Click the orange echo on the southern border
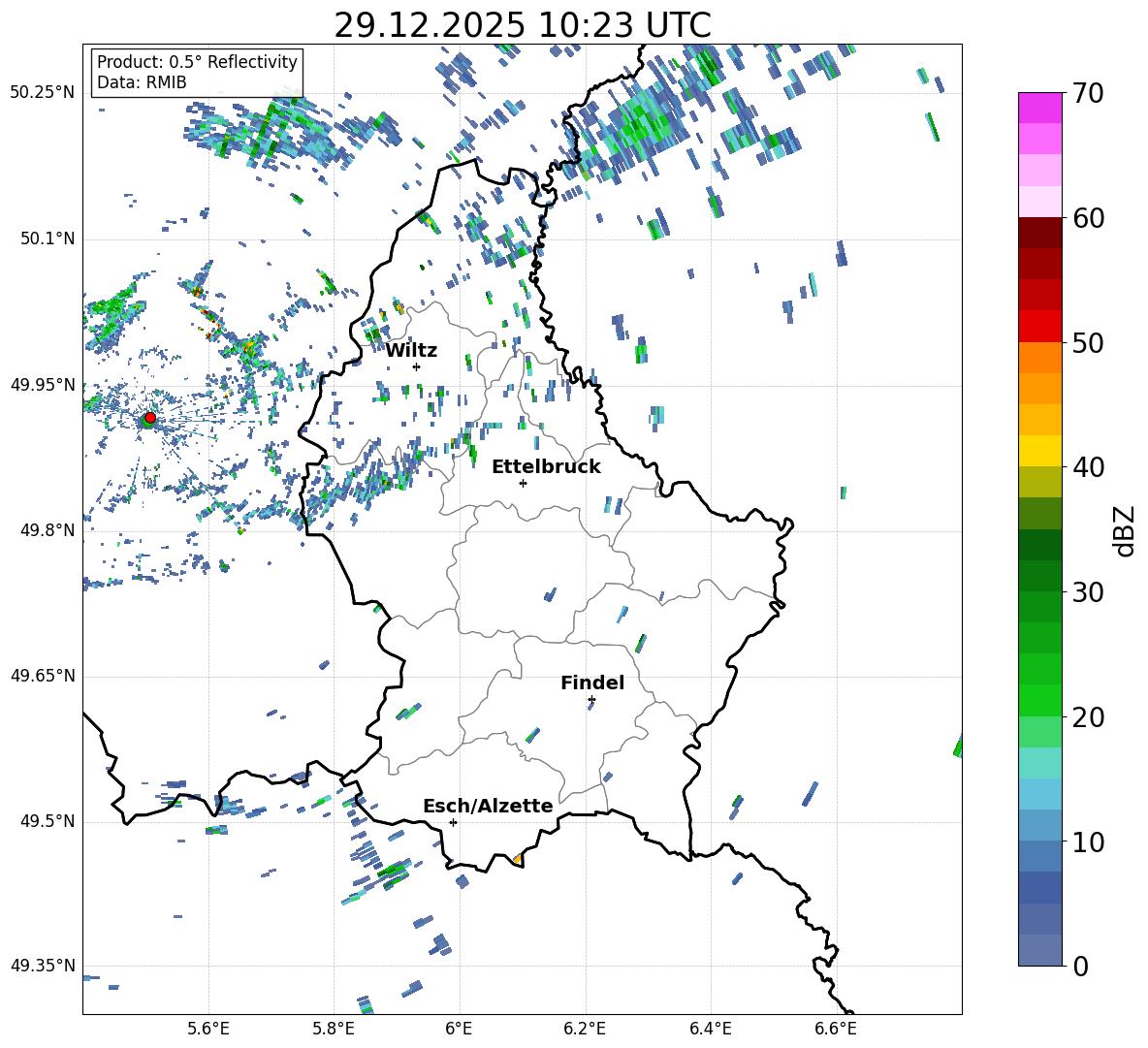This screenshot has width=1148, height=1048. [518, 859]
